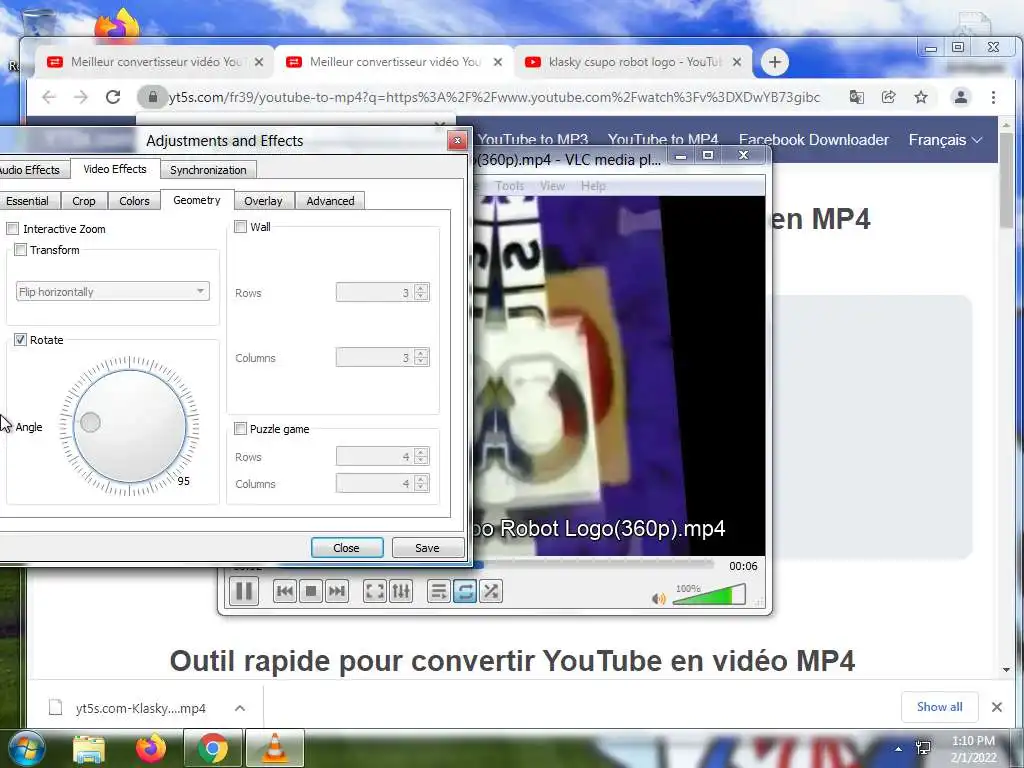Pause playback in VLC player
1024x768 pixels.
pyautogui.click(x=244, y=591)
